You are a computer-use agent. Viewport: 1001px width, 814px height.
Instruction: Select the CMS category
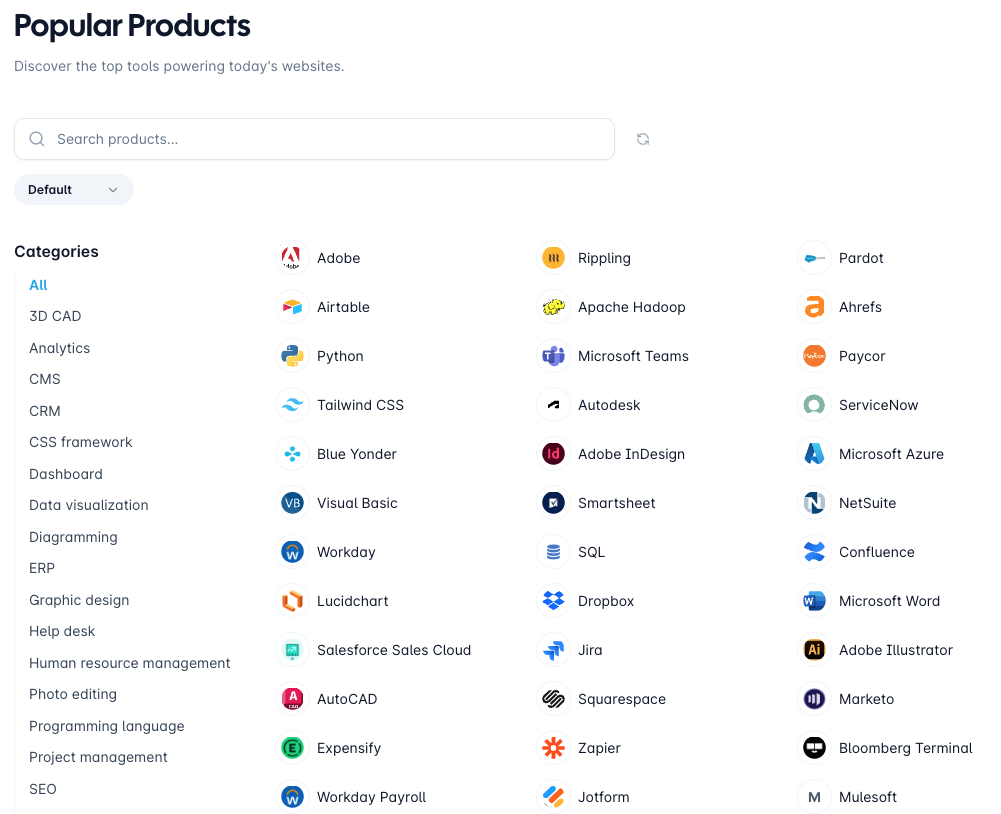pos(45,379)
